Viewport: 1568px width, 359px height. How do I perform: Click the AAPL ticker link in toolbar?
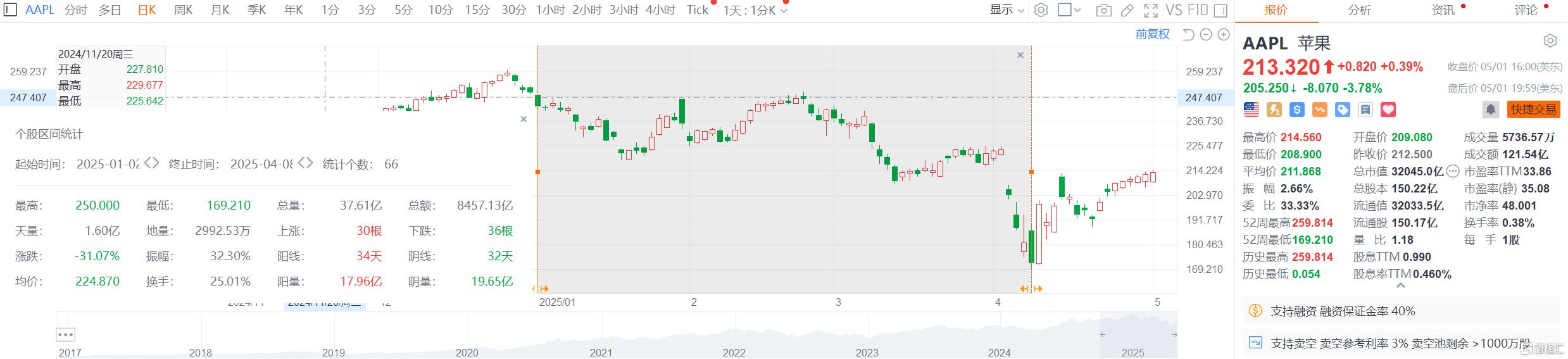40,10
